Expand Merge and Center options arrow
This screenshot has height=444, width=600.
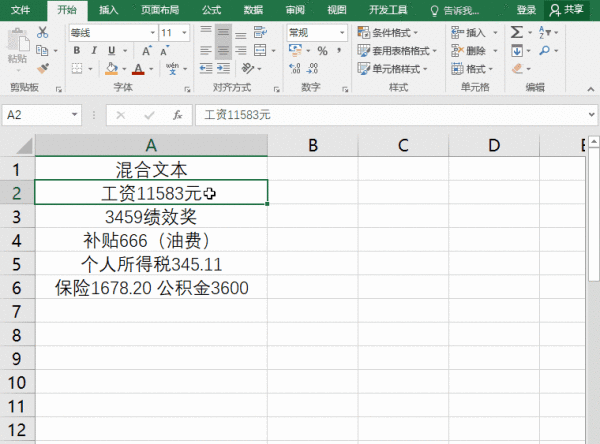tap(273, 51)
